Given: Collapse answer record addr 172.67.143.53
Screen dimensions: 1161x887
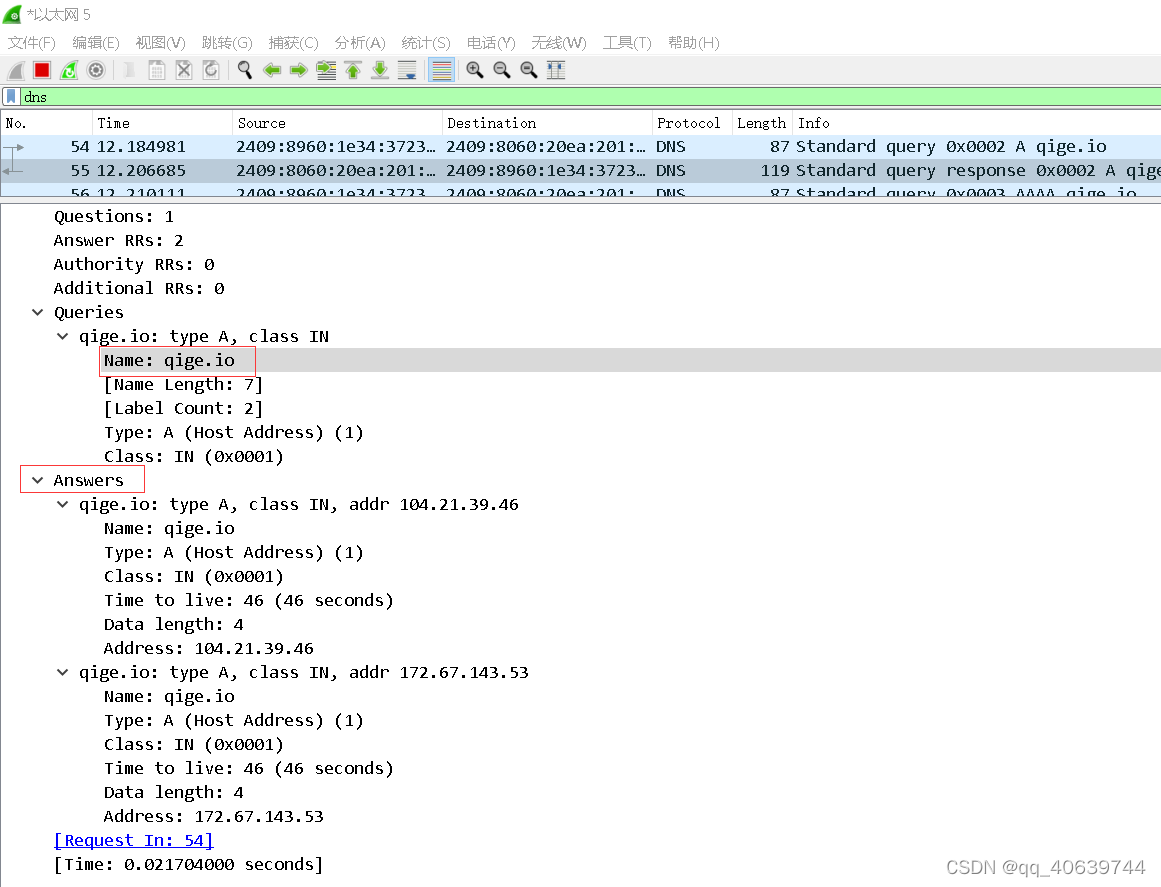Looking at the screenshot, I should point(63,672).
